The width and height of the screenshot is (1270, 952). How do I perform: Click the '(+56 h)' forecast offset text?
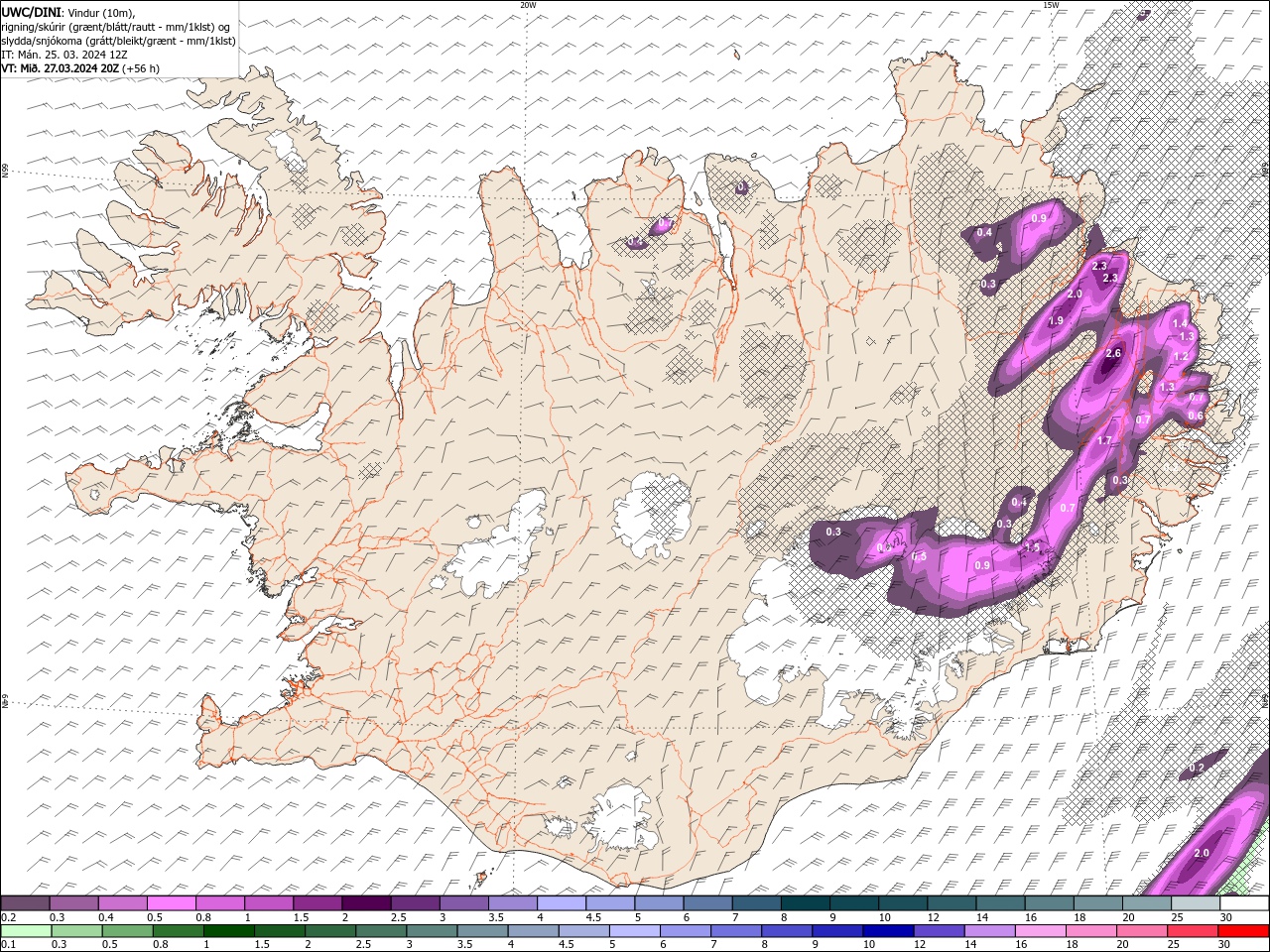pyautogui.click(x=141, y=68)
